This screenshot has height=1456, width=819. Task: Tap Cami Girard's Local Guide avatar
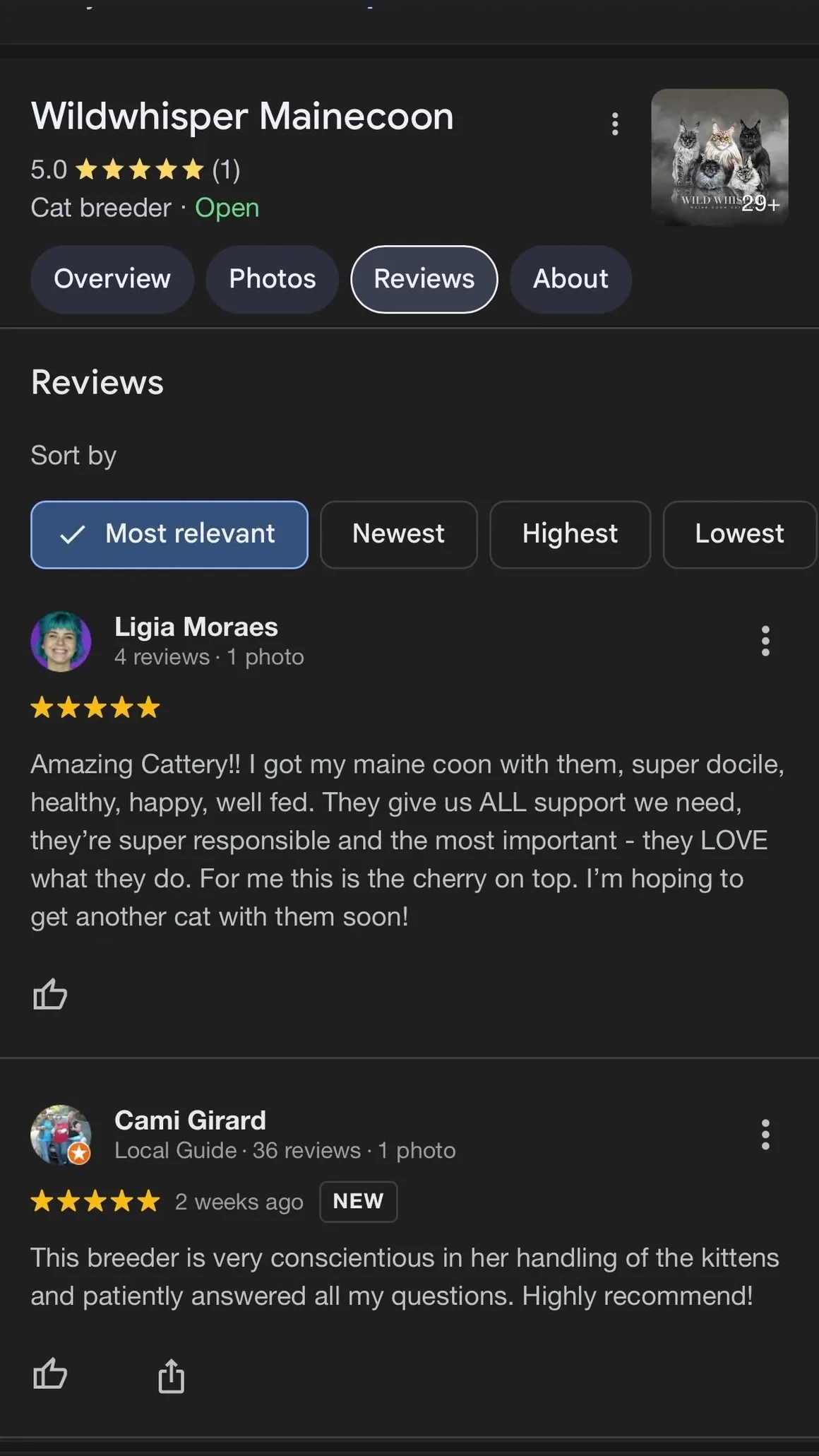point(61,1135)
